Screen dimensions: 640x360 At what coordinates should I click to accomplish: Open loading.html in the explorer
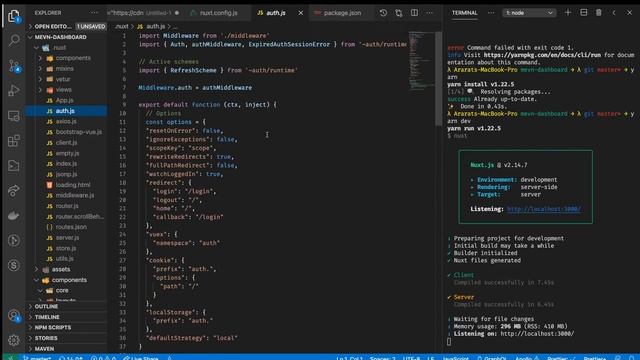click(x=73, y=185)
